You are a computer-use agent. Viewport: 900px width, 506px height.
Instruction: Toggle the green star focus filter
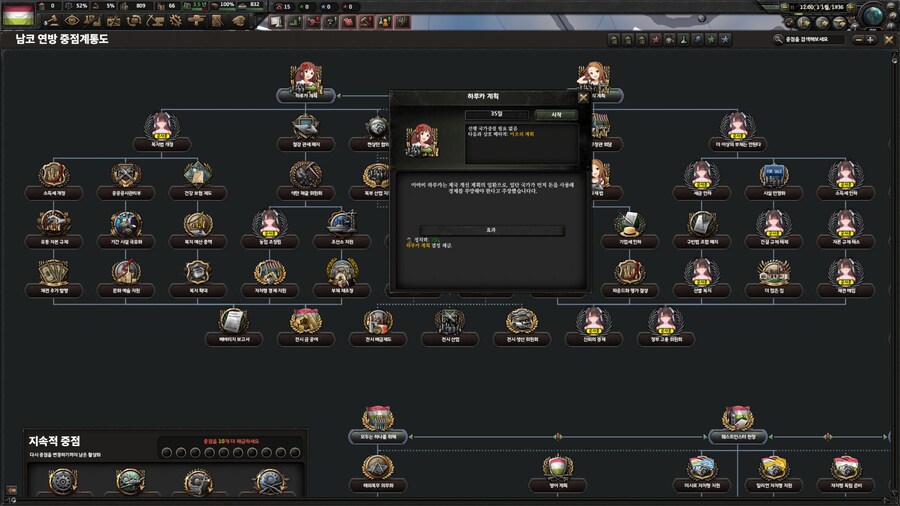[711, 39]
